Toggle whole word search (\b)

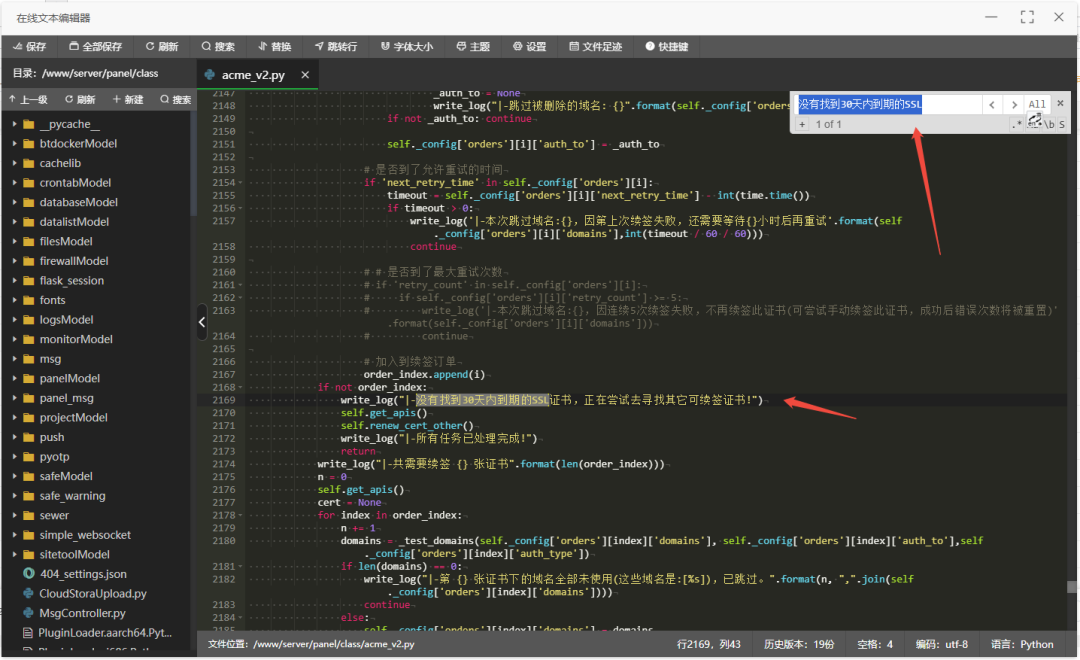[1049, 125]
